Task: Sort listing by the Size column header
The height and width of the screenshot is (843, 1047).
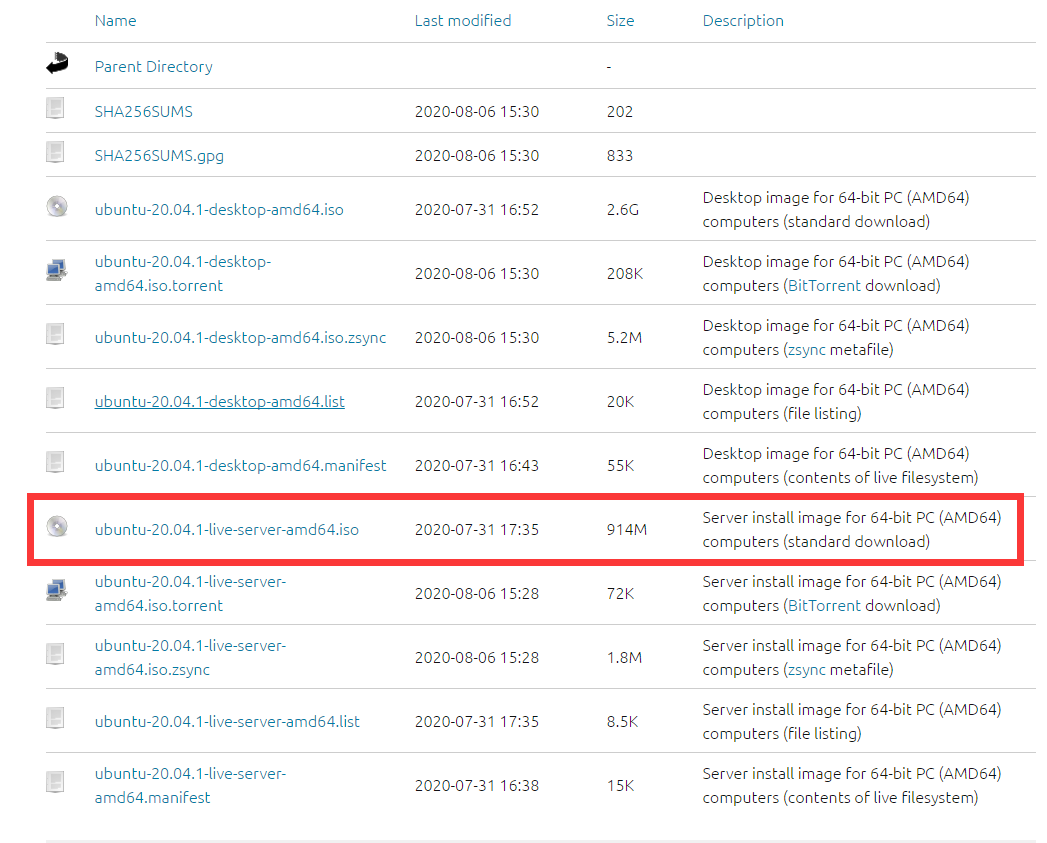Action: click(x=620, y=21)
